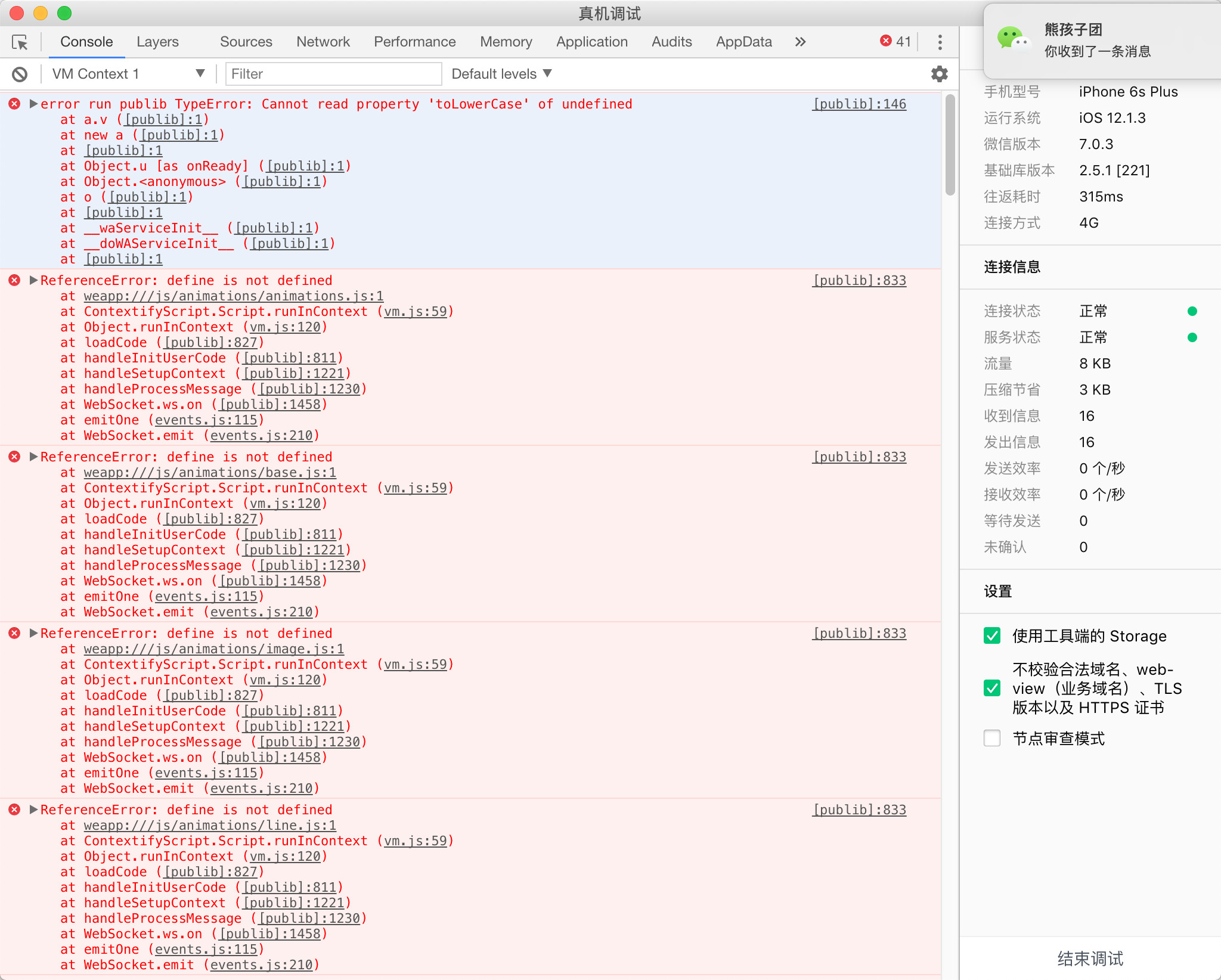Click the macOS green fullscreen button
The width and height of the screenshot is (1221, 980).
pyautogui.click(x=64, y=13)
